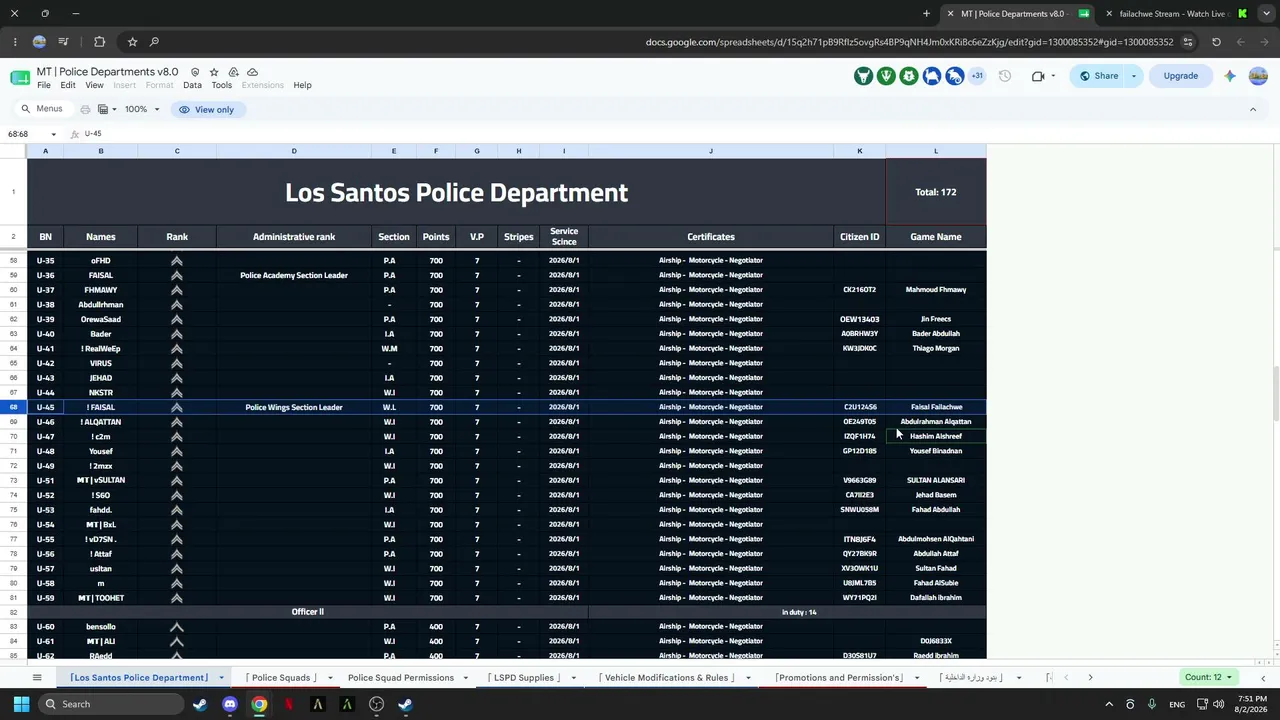Open the Google Sheets home logo

coord(20,78)
